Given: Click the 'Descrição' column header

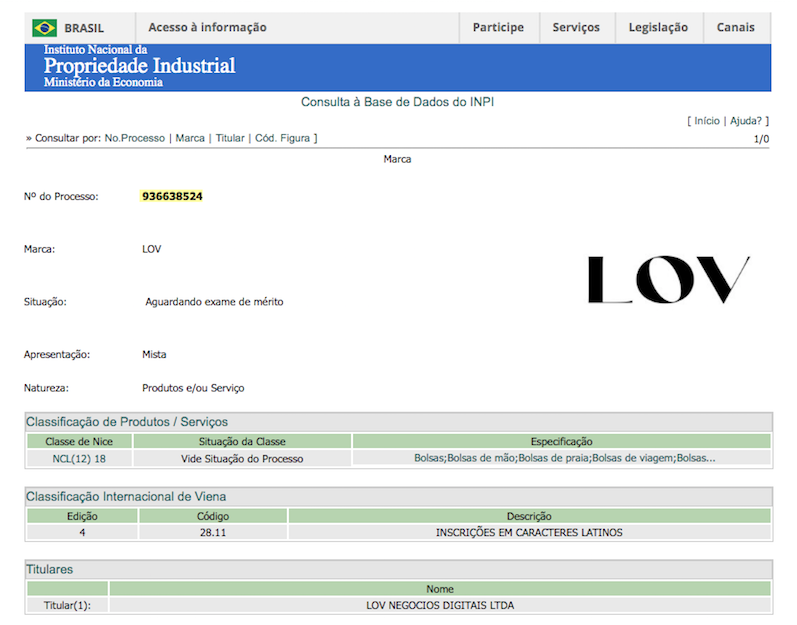Looking at the screenshot, I should point(529,516).
